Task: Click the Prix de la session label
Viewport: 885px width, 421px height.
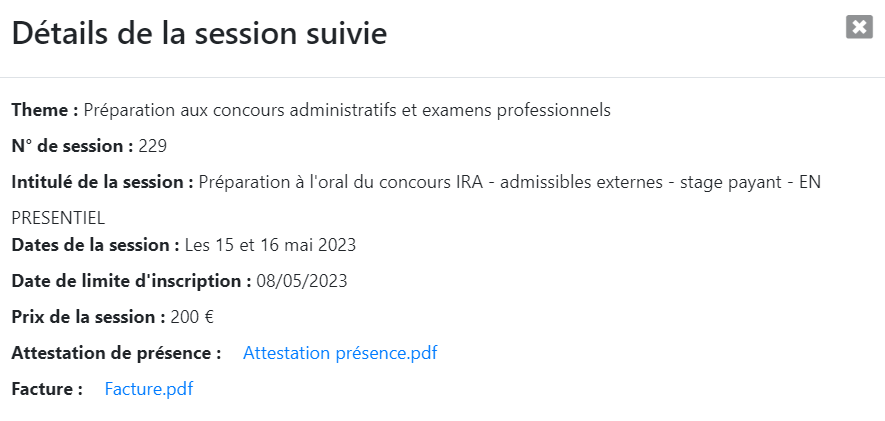Action: coord(89,317)
